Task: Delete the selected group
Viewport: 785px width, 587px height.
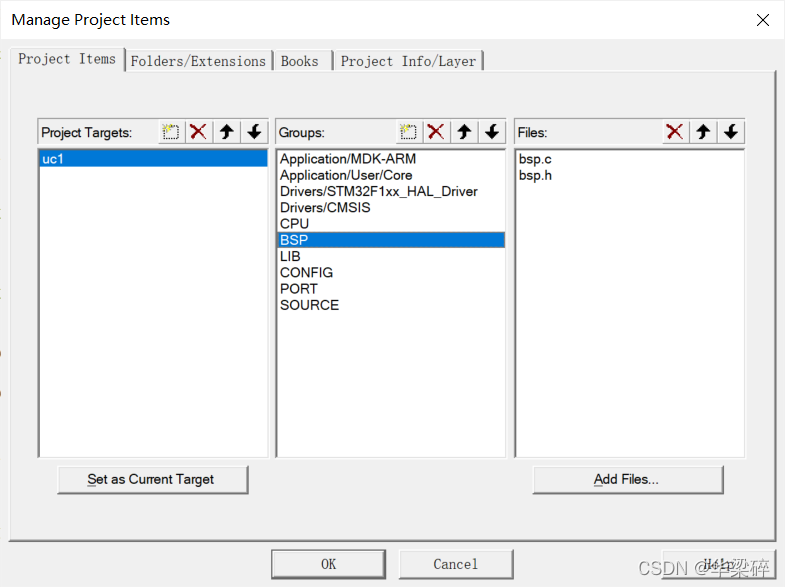Action: coord(437,132)
